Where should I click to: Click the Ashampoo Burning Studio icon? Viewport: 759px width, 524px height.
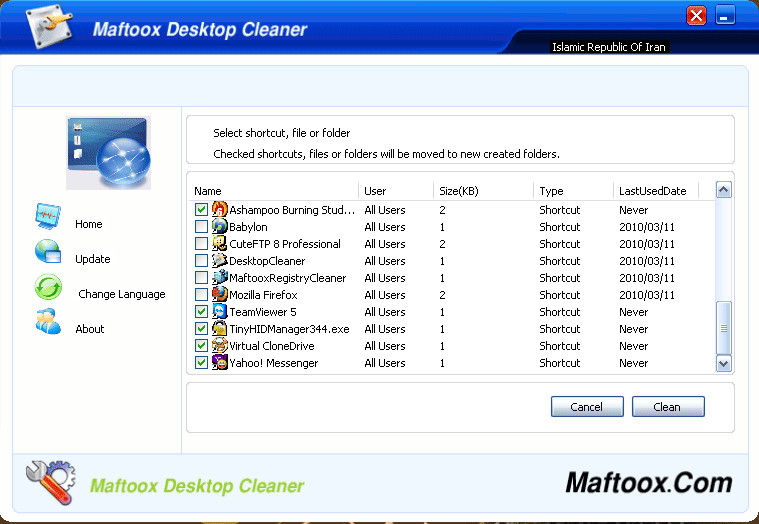point(219,210)
